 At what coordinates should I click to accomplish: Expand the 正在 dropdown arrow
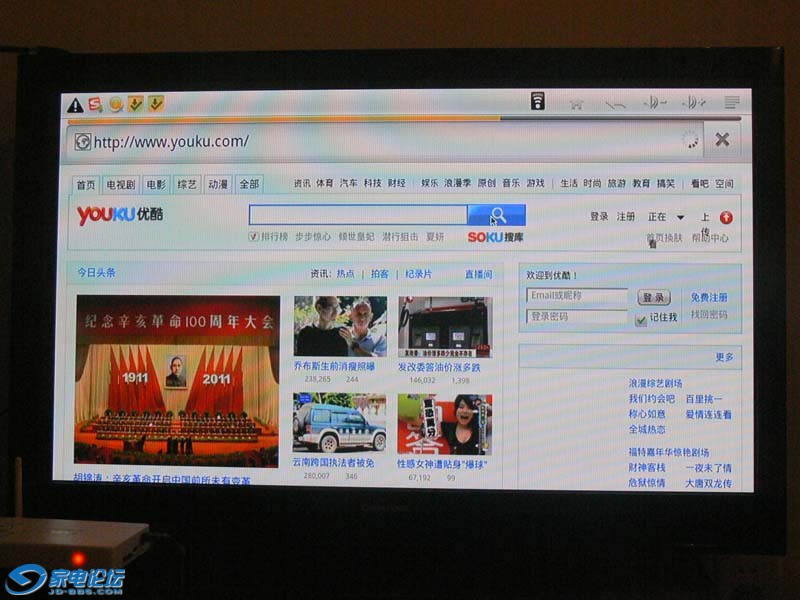tap(680, 217)
